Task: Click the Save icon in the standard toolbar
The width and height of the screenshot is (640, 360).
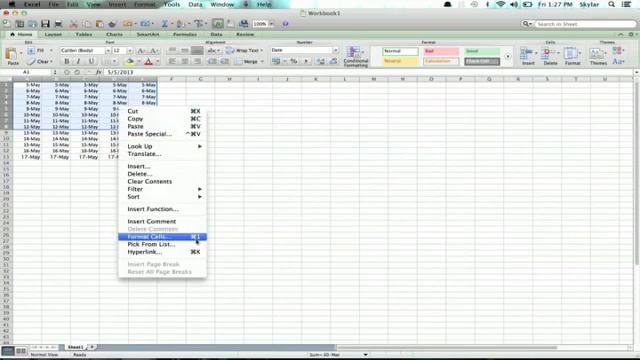Action: (x=45, y=24)
